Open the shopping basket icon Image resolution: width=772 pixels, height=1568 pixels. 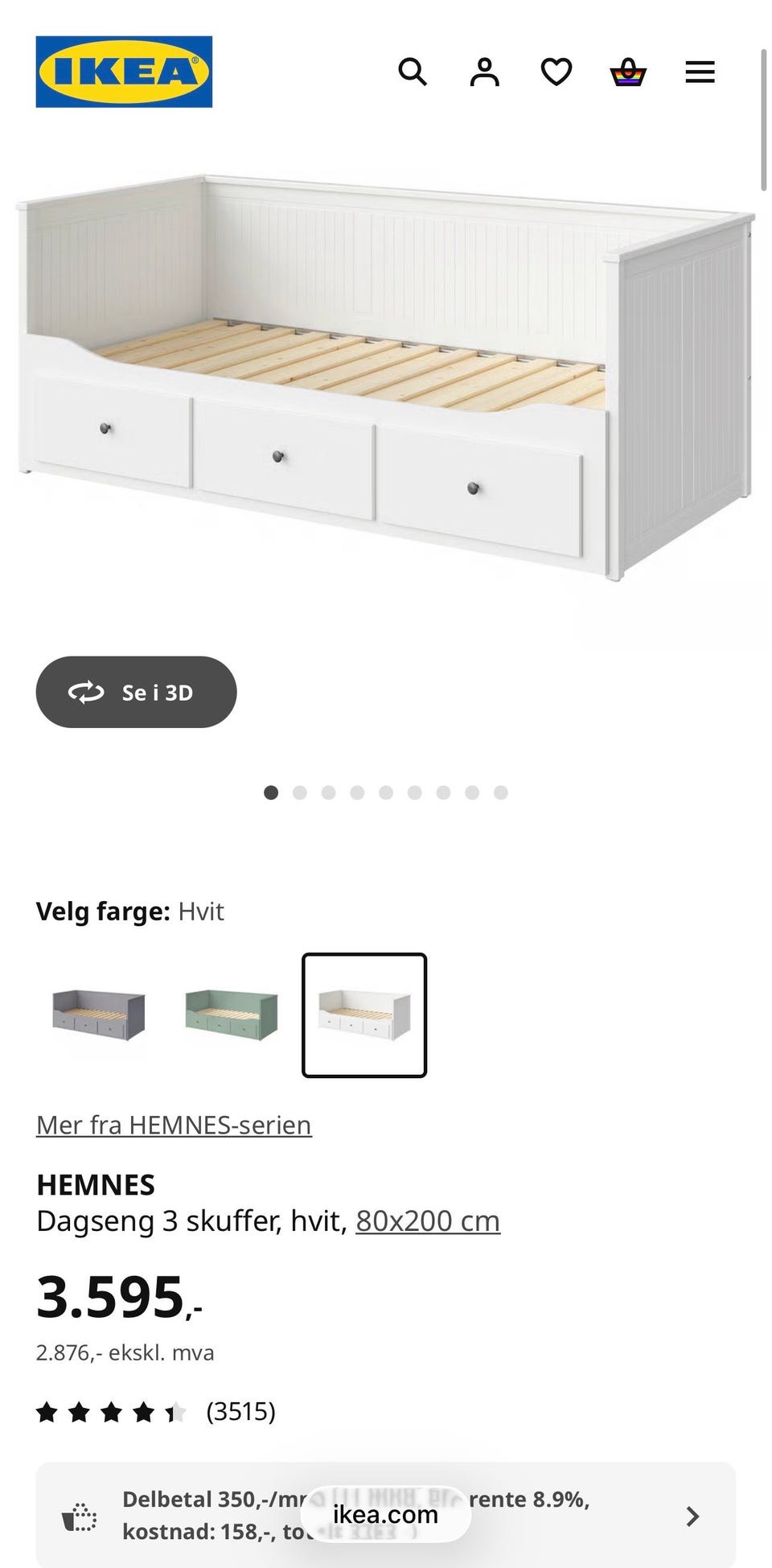click(x=628, y=72)
